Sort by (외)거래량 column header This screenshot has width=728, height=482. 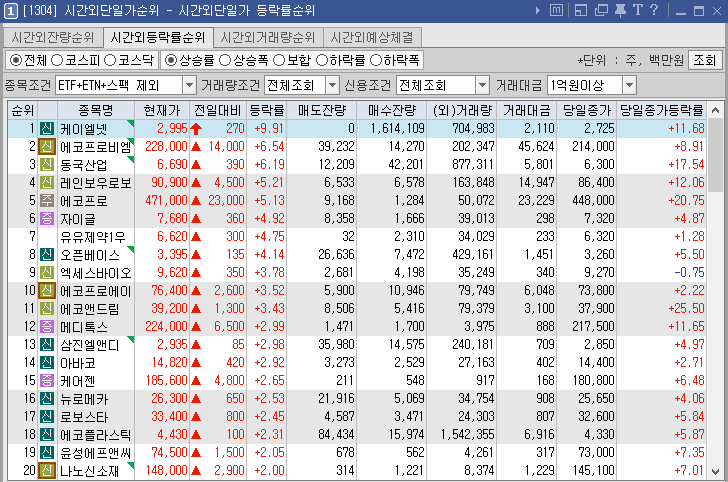pyautogui.click(x=462, y=111)
